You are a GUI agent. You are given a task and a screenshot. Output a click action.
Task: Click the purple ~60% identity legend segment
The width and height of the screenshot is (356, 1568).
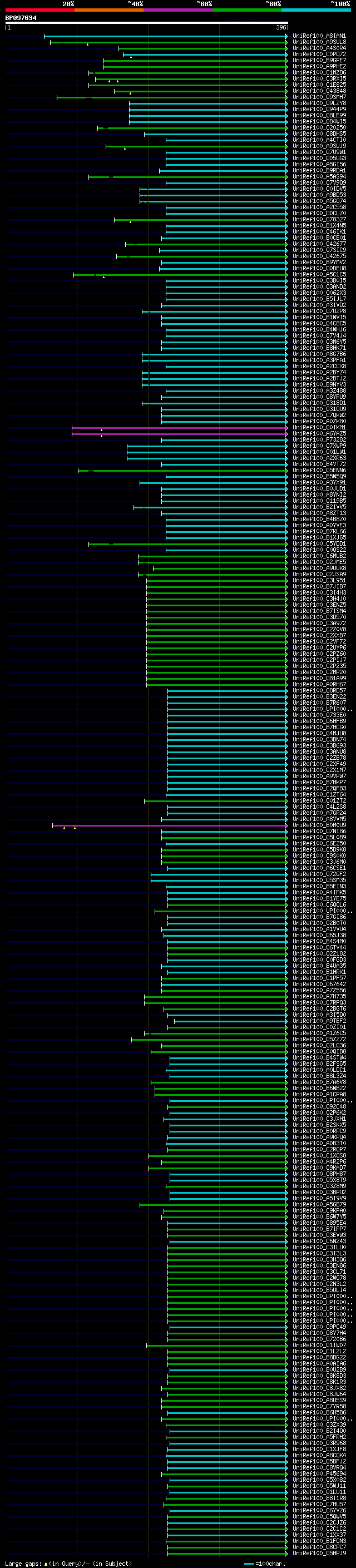(179, 10)
